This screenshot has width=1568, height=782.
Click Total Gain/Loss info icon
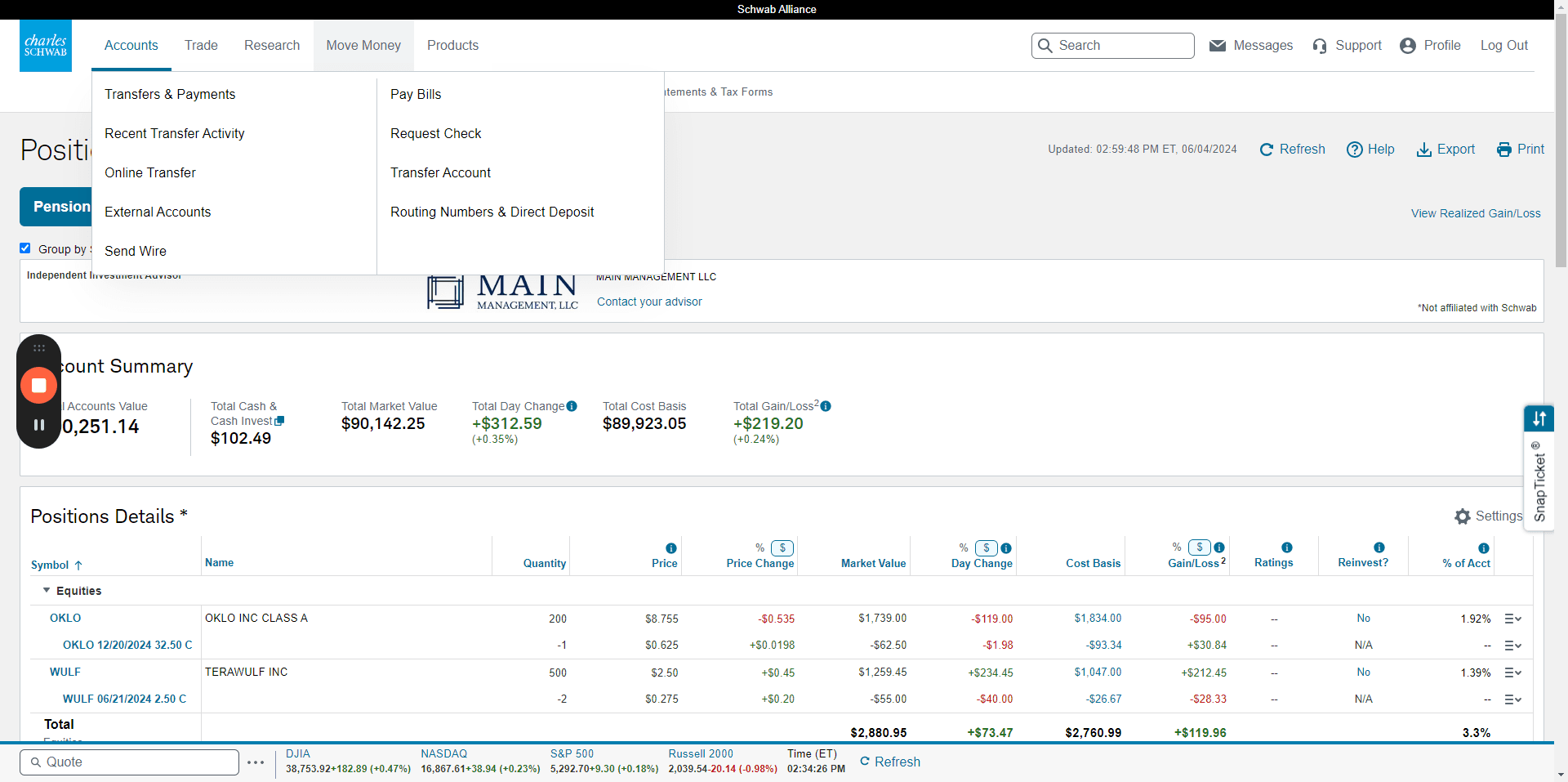[826, 406]
